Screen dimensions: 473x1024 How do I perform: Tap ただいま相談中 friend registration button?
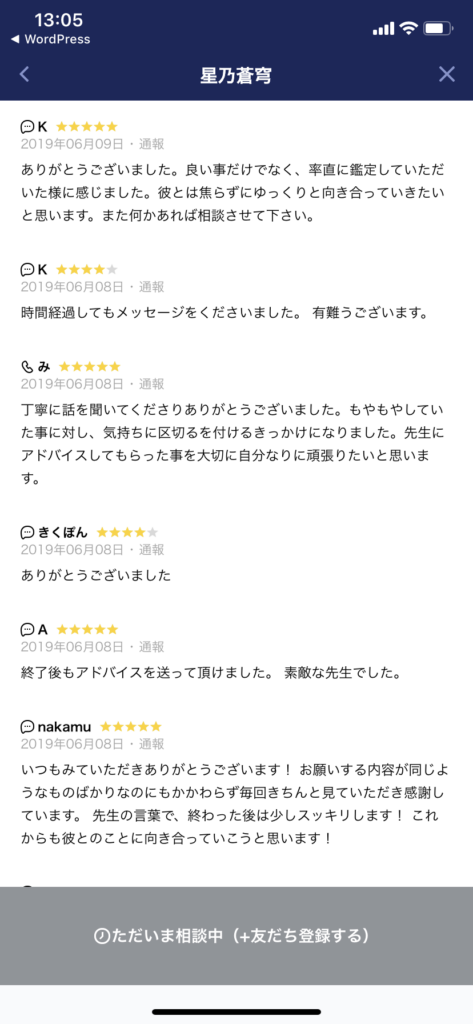(236, 935)
